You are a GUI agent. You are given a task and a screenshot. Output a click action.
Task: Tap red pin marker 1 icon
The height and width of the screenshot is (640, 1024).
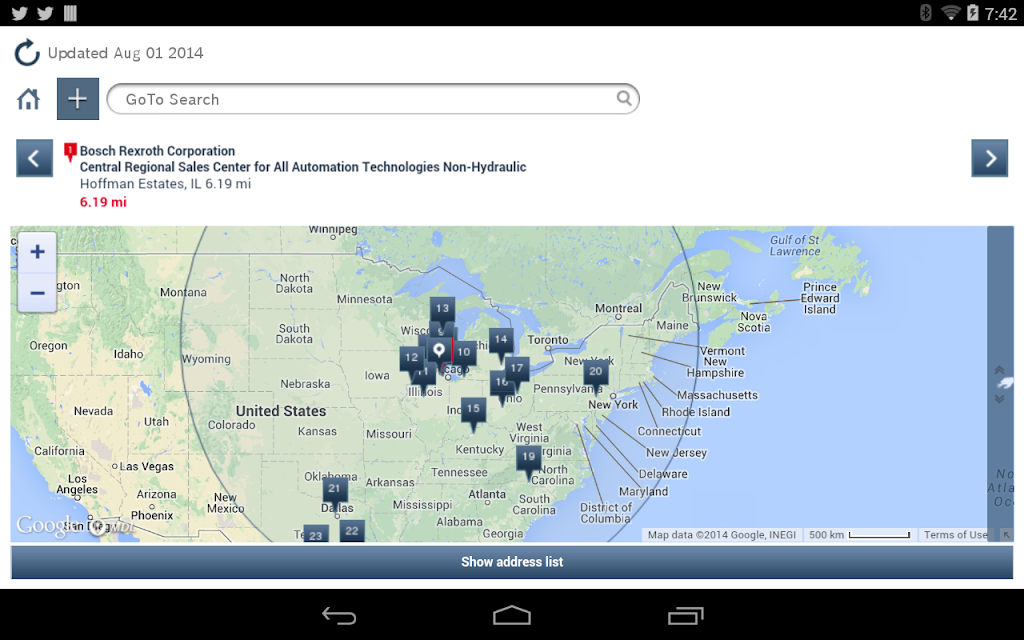coord(70,152)
